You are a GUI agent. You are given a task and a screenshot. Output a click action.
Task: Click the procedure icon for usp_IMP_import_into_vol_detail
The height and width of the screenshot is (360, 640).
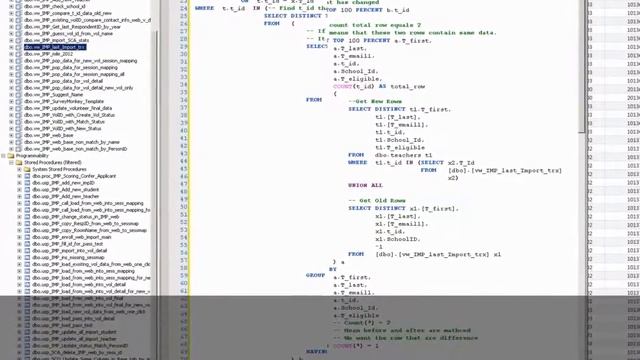click(x=27, y=251)
